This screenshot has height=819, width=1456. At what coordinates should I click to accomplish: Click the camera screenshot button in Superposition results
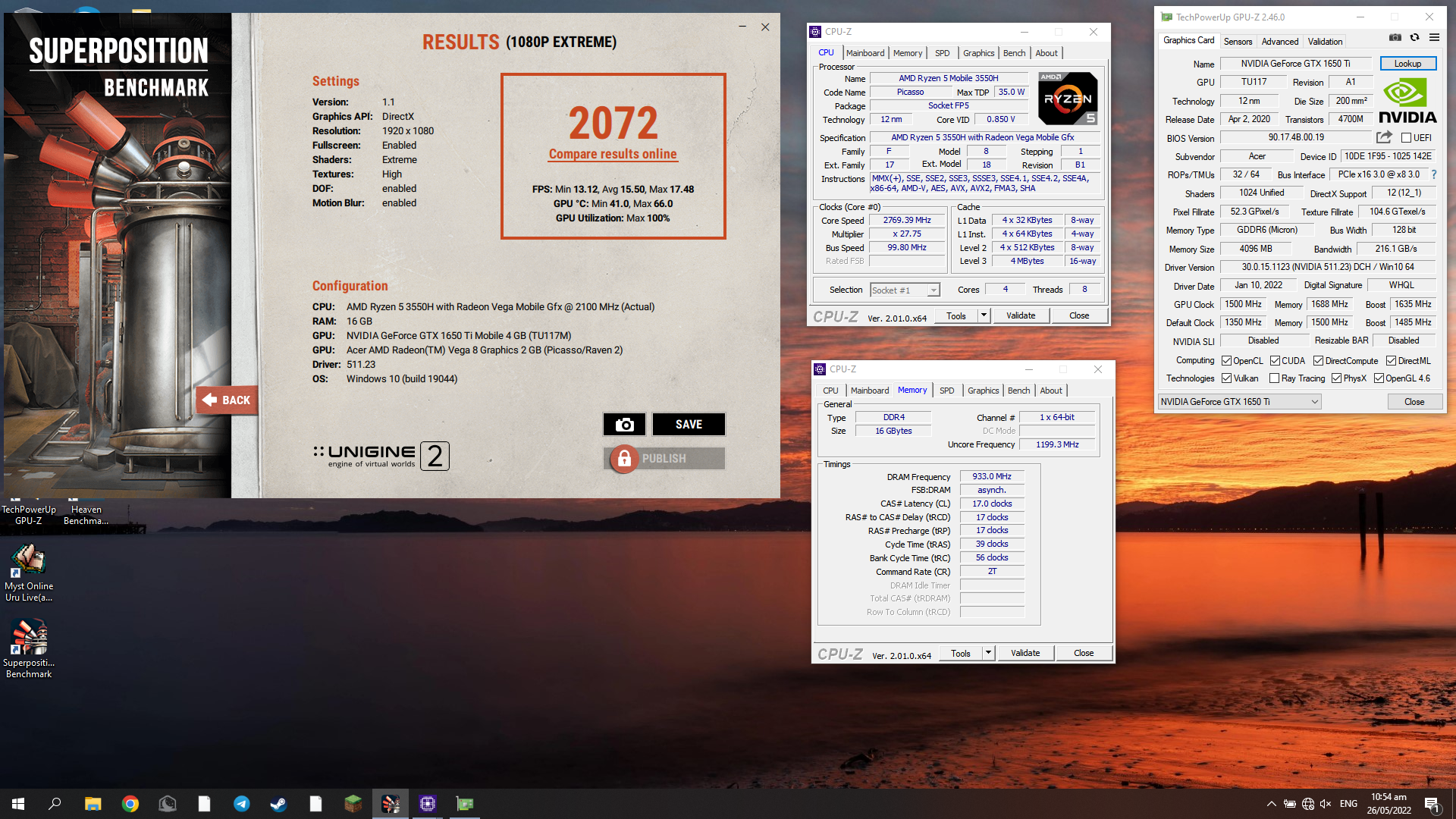[624, 425]
